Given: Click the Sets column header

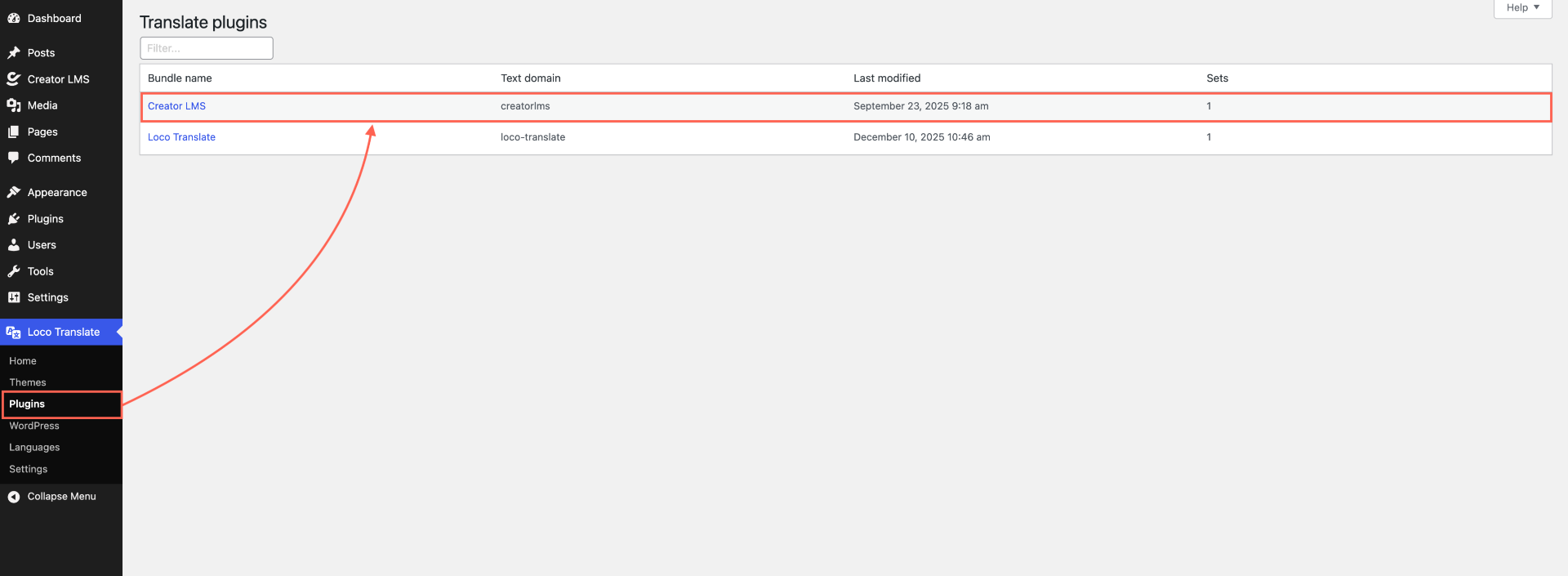Looking at the screenshot, I should (1217, 78).
